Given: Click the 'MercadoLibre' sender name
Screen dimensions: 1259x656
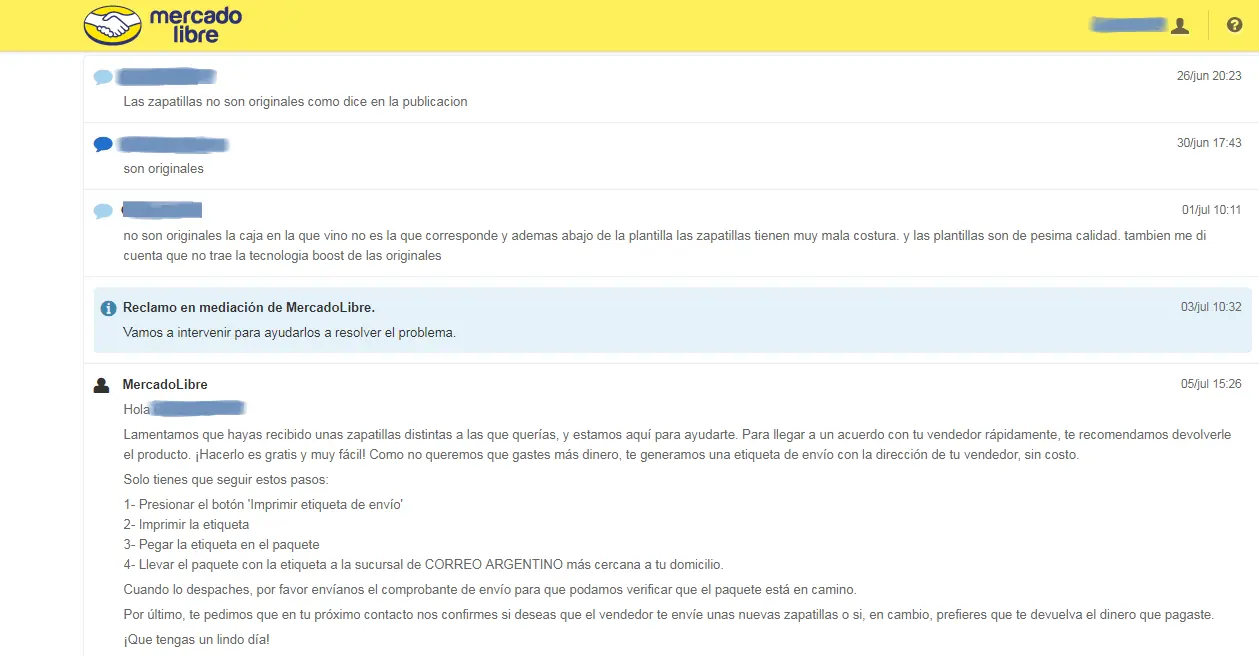Looking at the screenshot, I should click(x=165, y=384).
